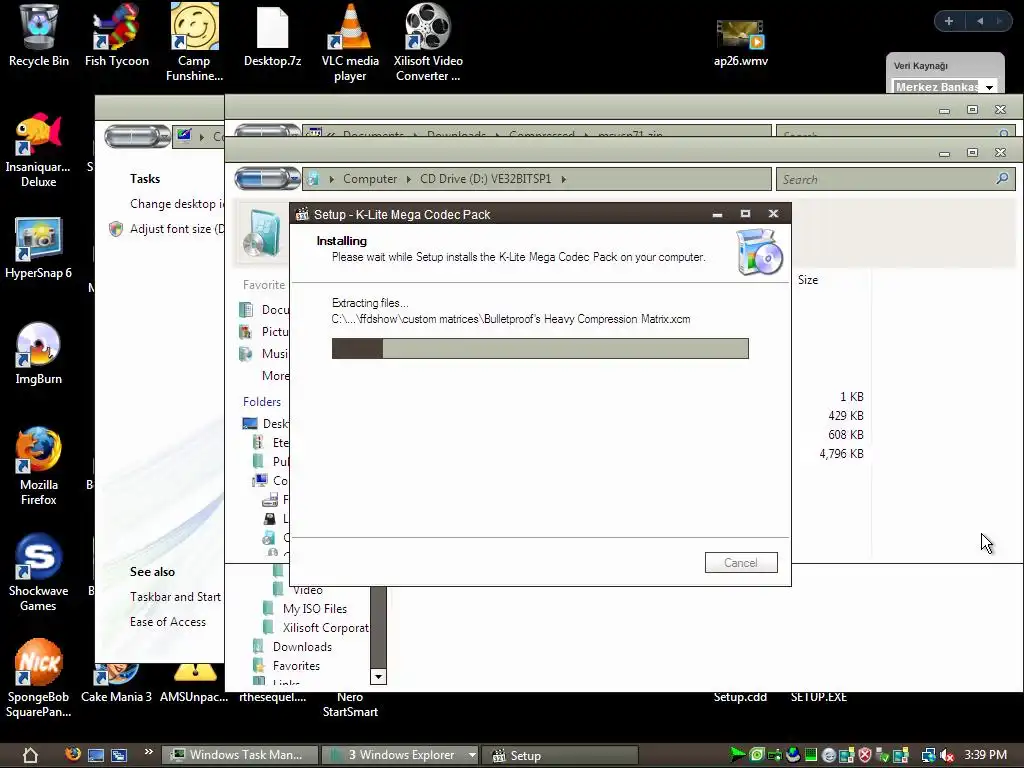Click CD Drive (D:) VE32BITSP1 breadcrumb
The height and width of the screenshot is (768, 1024).
(485, 179)
